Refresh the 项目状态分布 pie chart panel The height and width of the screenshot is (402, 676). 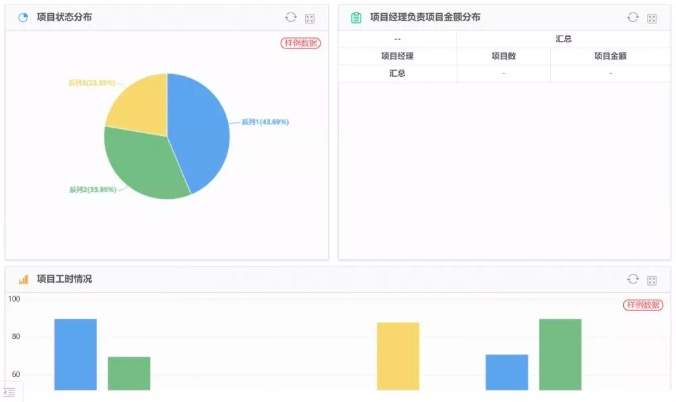[x=291, y=17]
